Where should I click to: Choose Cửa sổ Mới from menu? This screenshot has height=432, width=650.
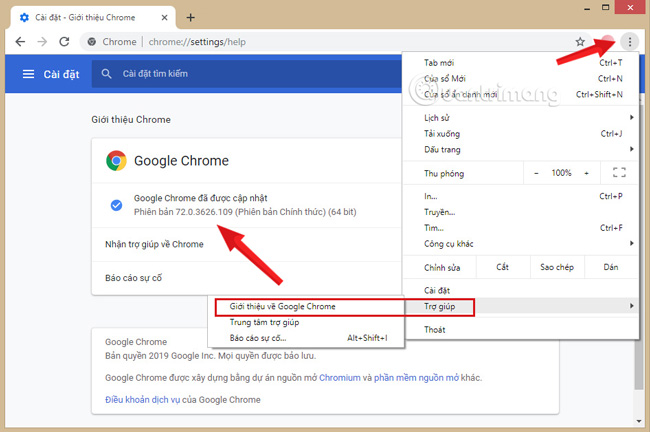521,78
